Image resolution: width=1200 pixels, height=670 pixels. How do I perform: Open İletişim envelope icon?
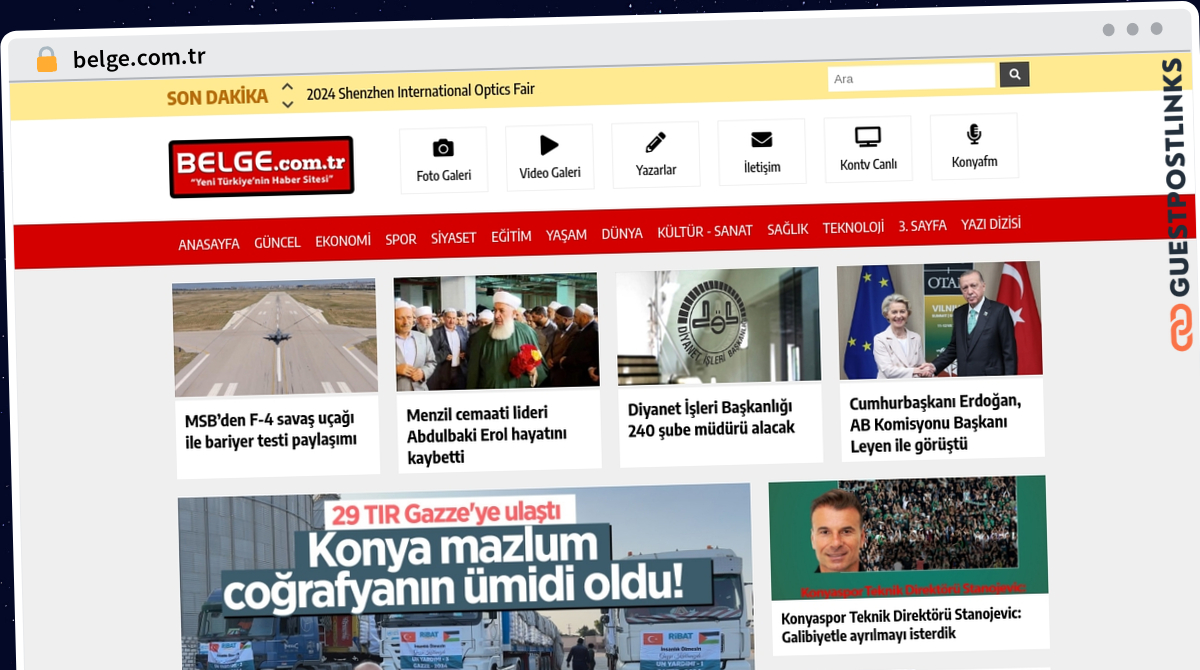pos(762,139)
